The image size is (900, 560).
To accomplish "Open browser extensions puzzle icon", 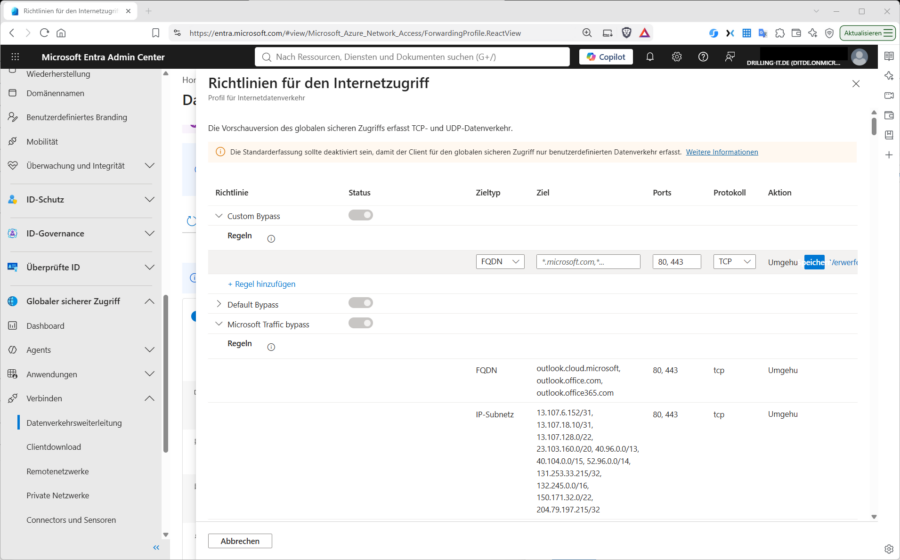I will 779,33.
